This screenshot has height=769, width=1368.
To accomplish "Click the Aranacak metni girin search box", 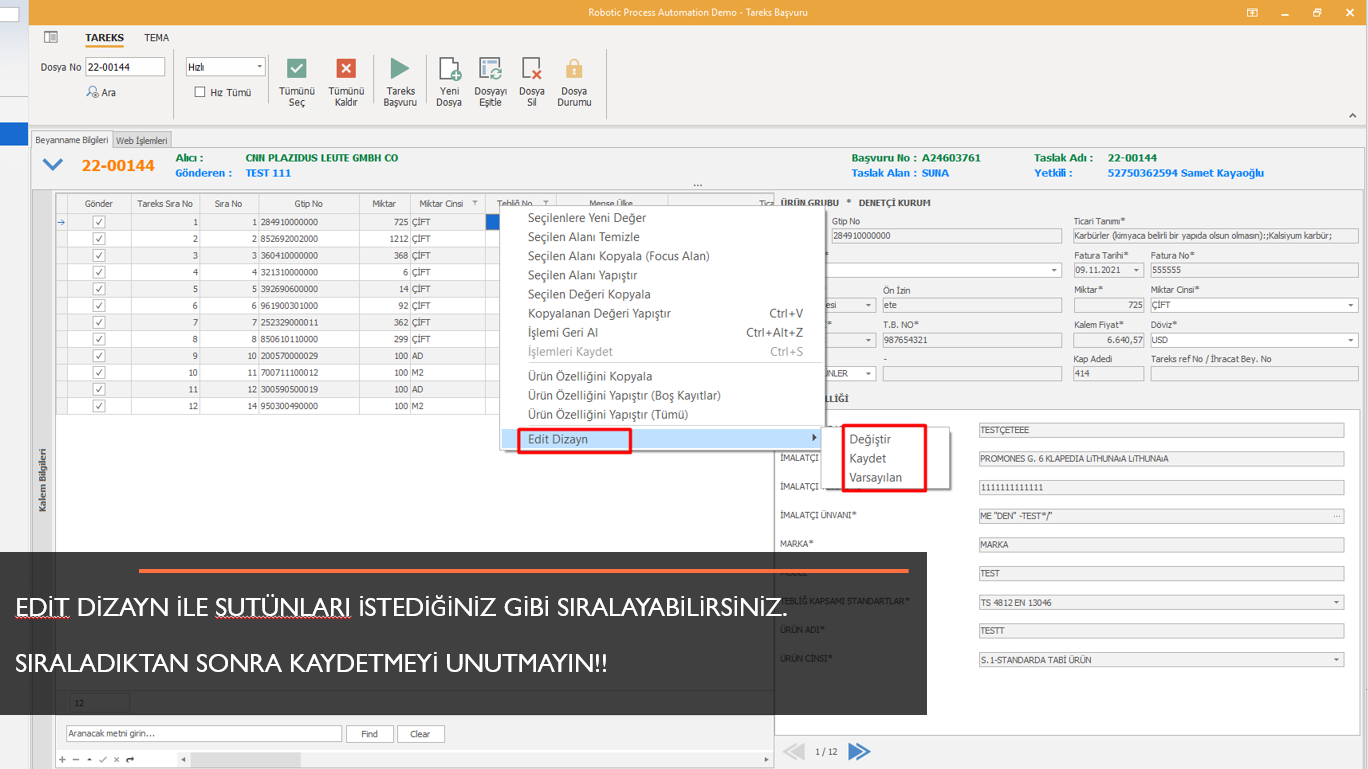I will click(204, 734).
